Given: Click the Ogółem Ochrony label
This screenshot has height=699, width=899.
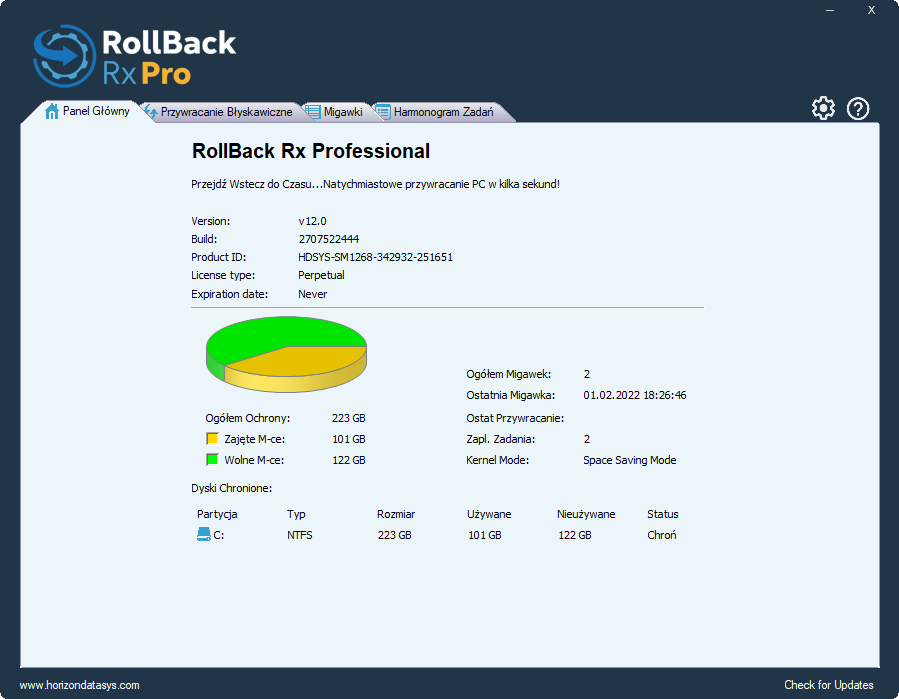Looking at the screenshot, I should 248,418.
